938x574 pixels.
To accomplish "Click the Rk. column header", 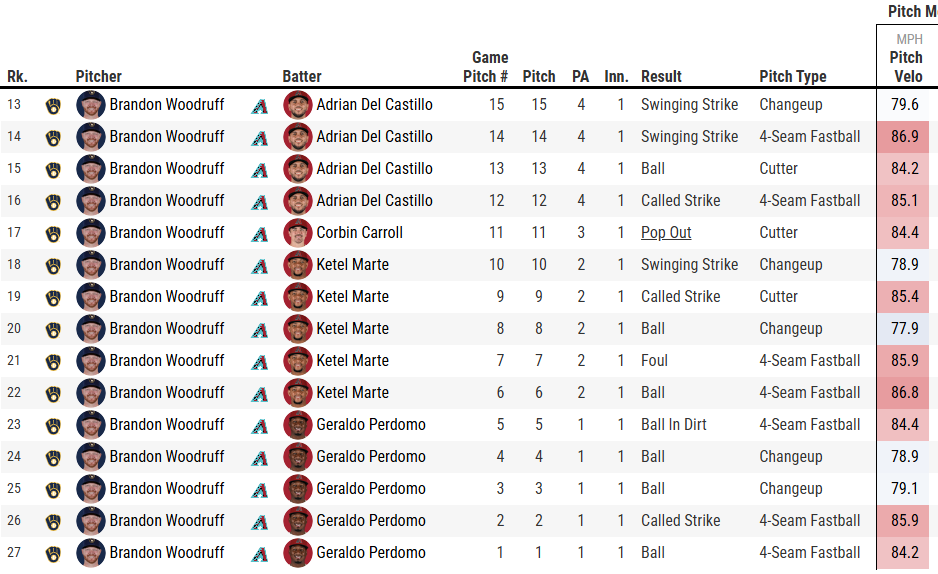I will pyautogui.click(x=17, y=76).
